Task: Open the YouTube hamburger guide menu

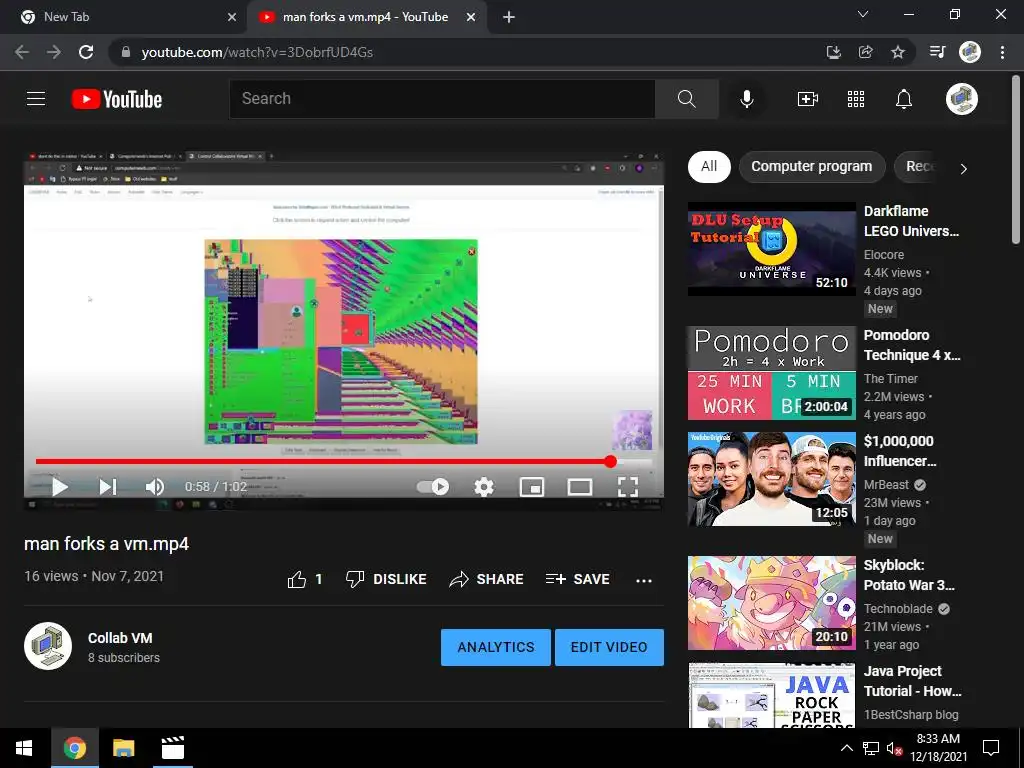Action: pyautogui.click(x=36, y=99)
